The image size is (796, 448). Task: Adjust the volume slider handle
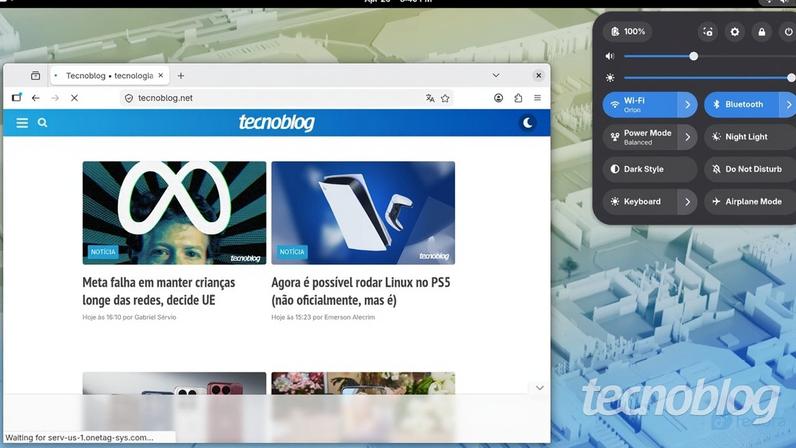(x=693, y=56)
